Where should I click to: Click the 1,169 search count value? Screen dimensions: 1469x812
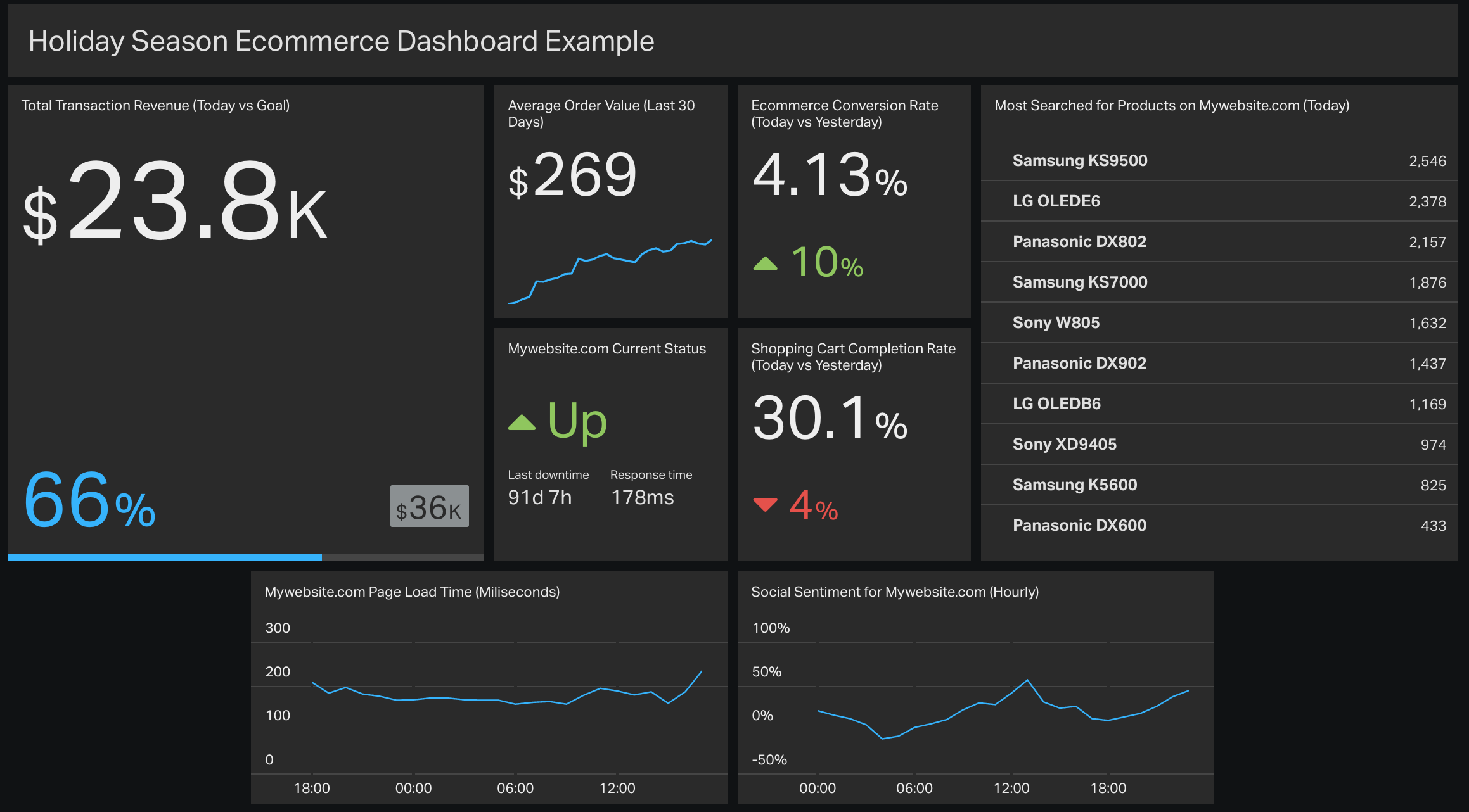[1427, 405]
